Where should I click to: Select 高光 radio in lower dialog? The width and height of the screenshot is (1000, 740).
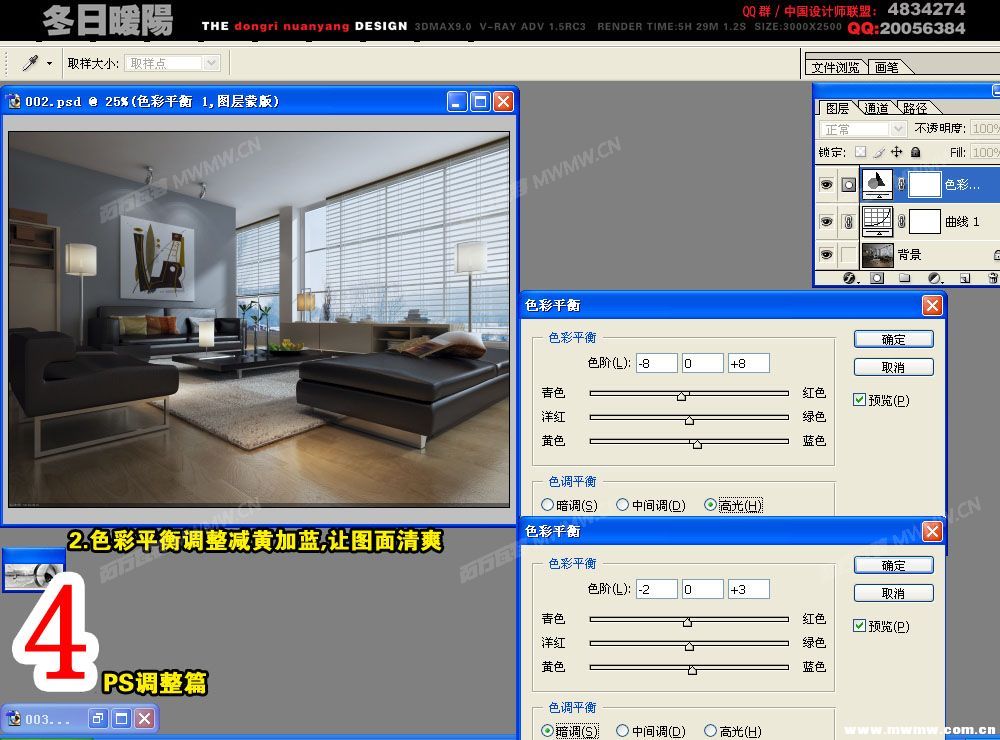(x=710, y=730)
